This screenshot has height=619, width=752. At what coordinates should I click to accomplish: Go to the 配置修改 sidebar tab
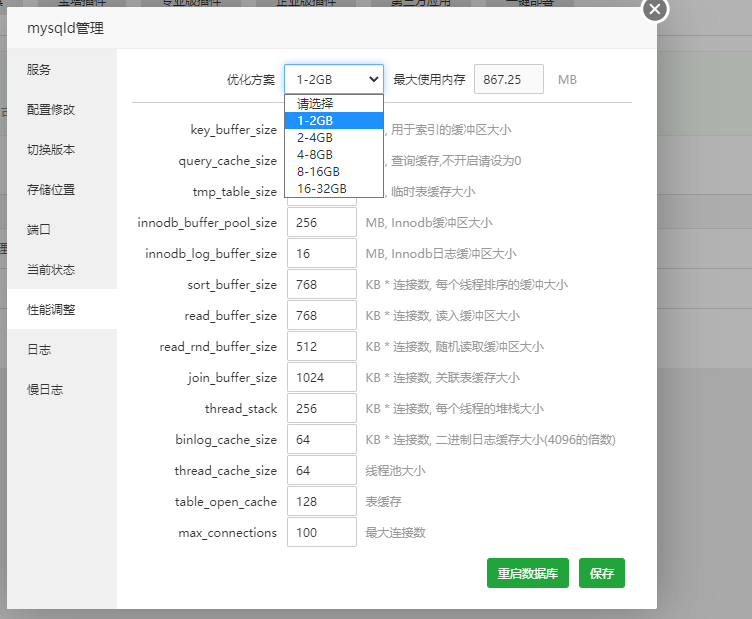[x=62, y=109]
